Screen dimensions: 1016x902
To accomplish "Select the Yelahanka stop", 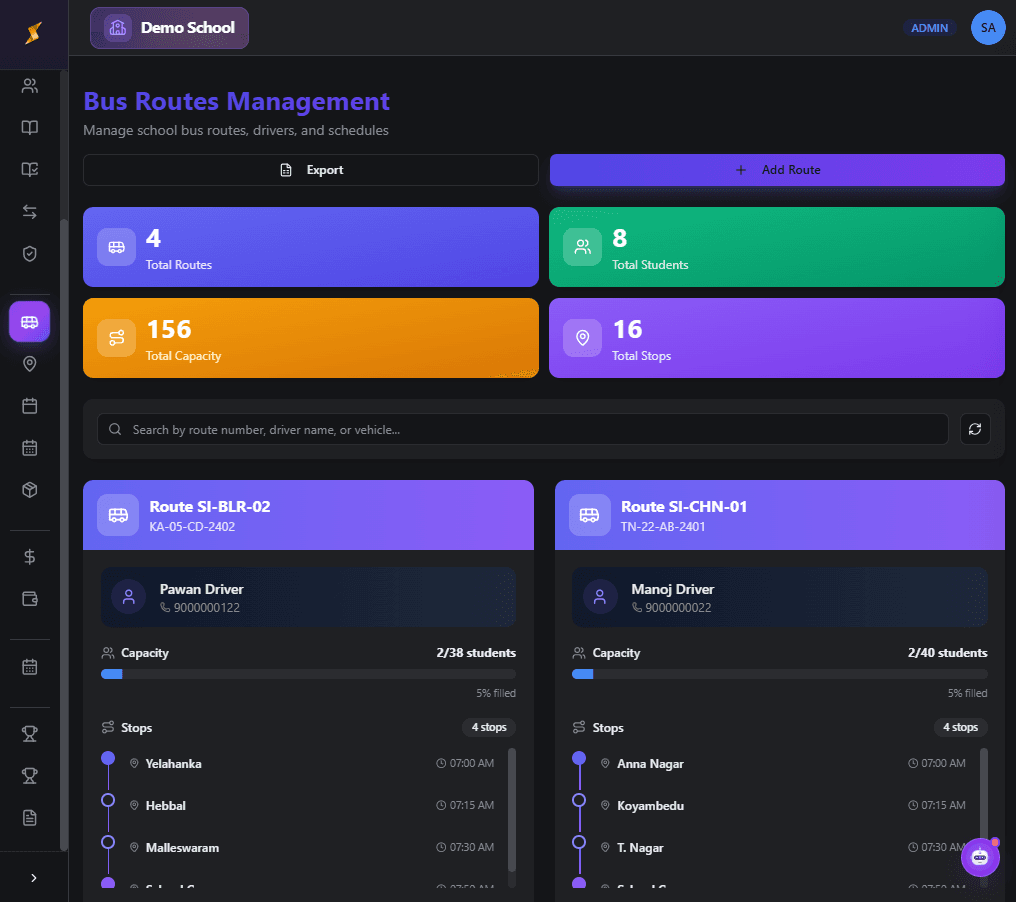I will point(173,764).
